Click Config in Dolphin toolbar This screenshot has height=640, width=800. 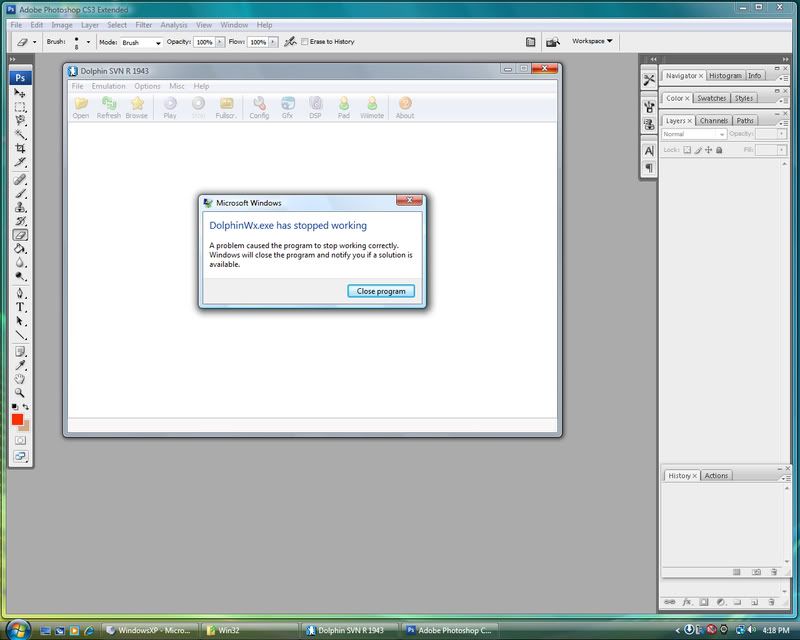259,108
